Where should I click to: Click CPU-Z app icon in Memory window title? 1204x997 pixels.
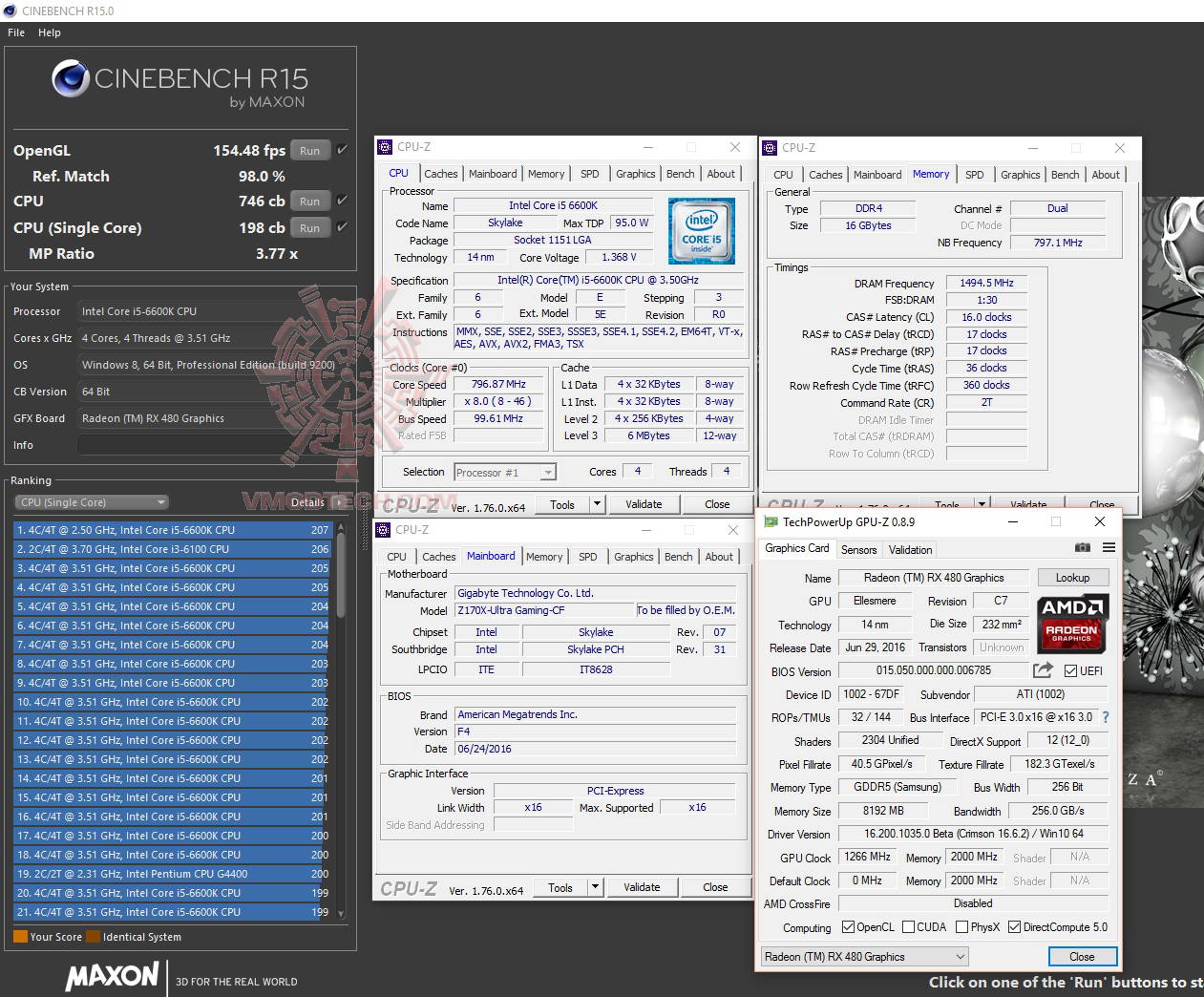coord(770,148)
